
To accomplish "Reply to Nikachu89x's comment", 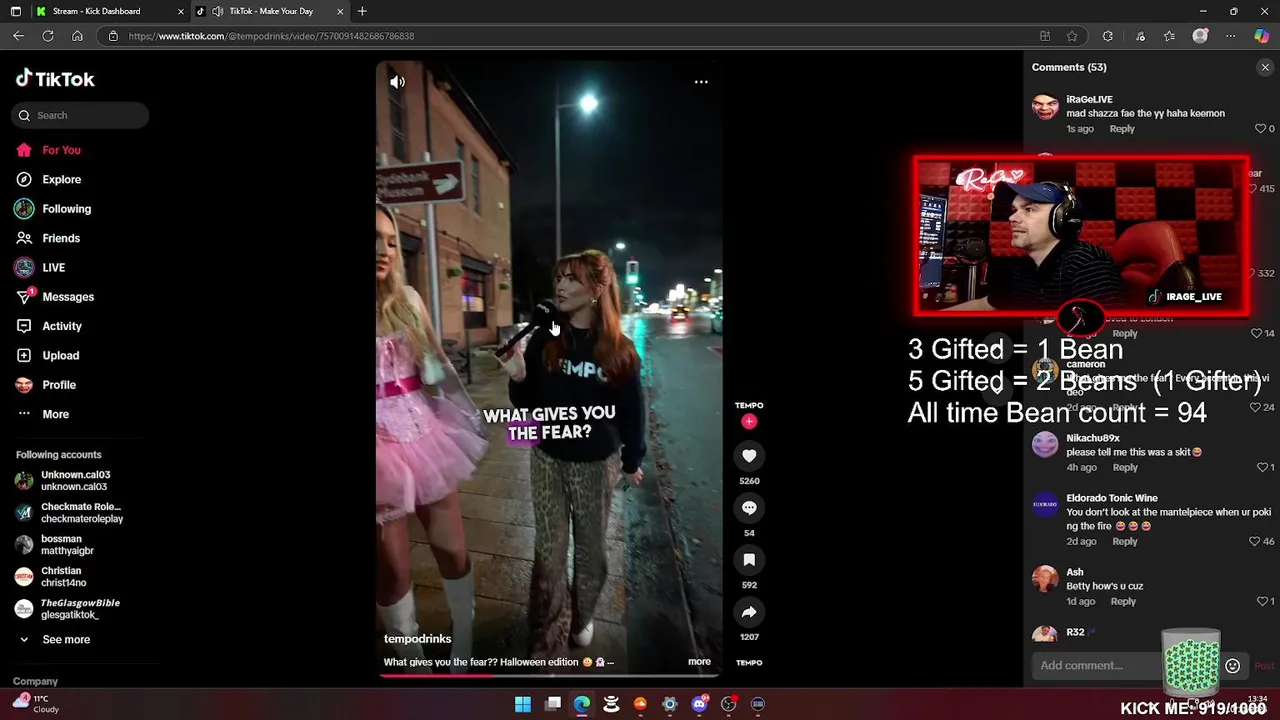I will point(1125,467).
